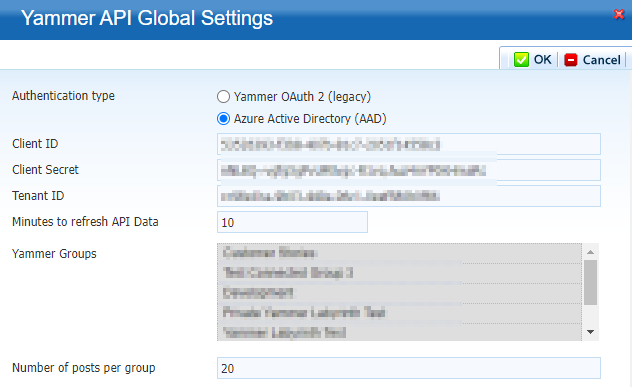This screenshot has height=387, width=632.
Task: Confirm settings with the OK button text
Action: [x=543, y=60]
